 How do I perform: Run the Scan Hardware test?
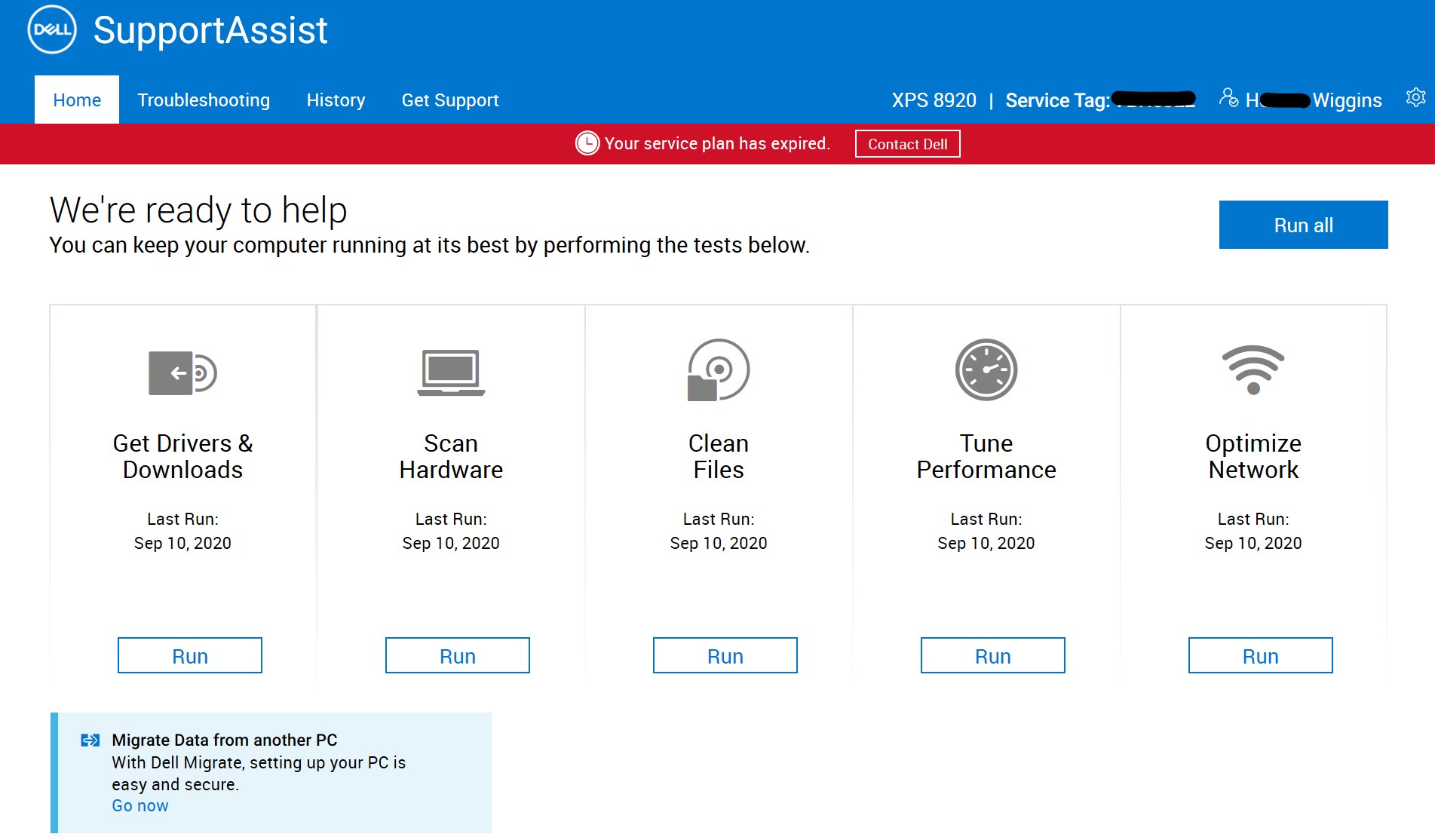click(x=458, y=655)
